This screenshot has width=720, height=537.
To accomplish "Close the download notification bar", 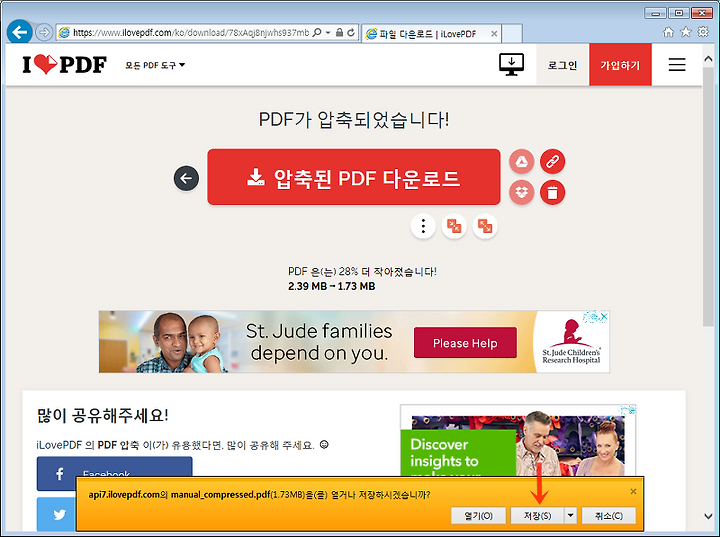I will [x=633, y=492].
